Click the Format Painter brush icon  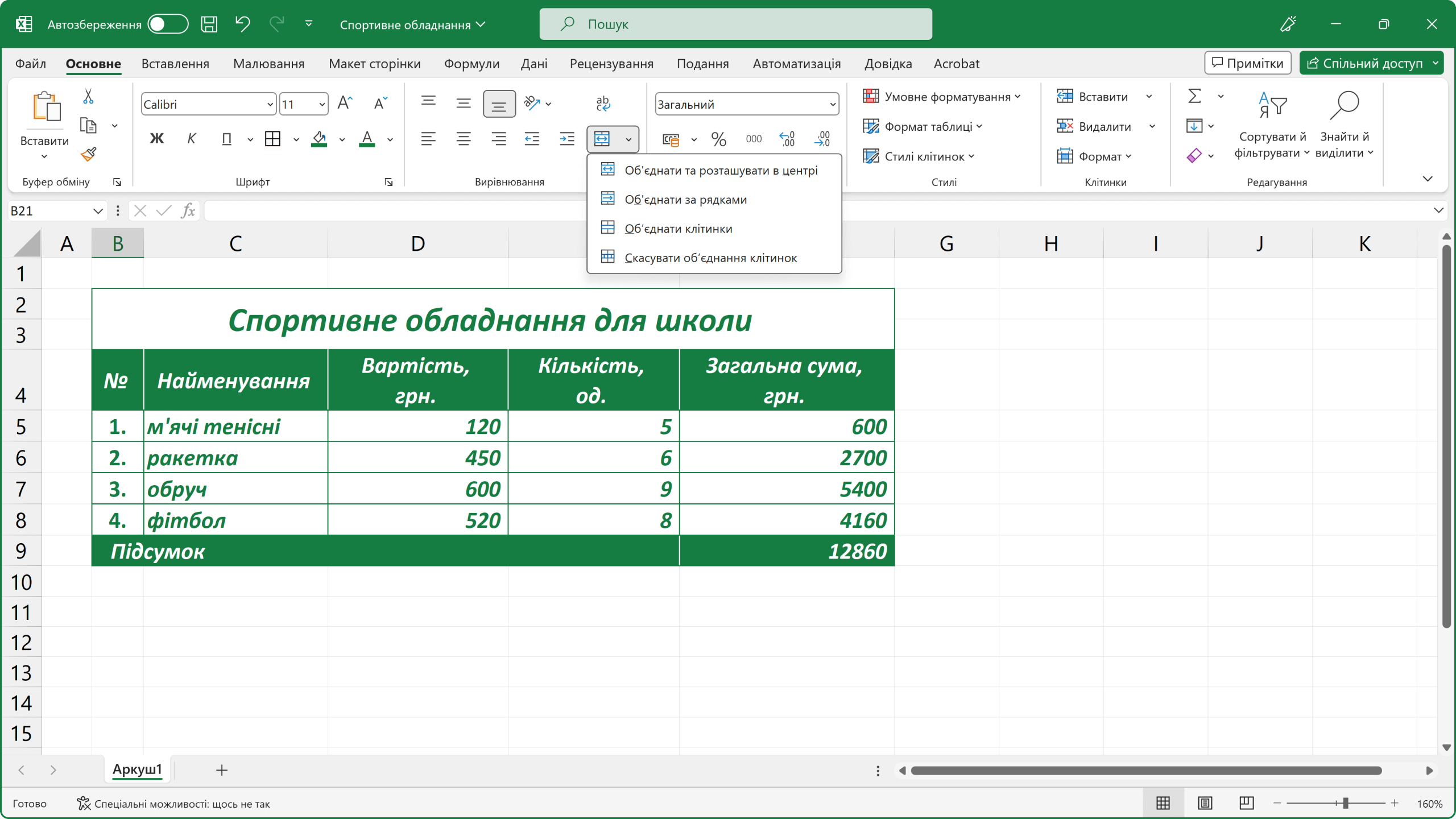[89, 154]
